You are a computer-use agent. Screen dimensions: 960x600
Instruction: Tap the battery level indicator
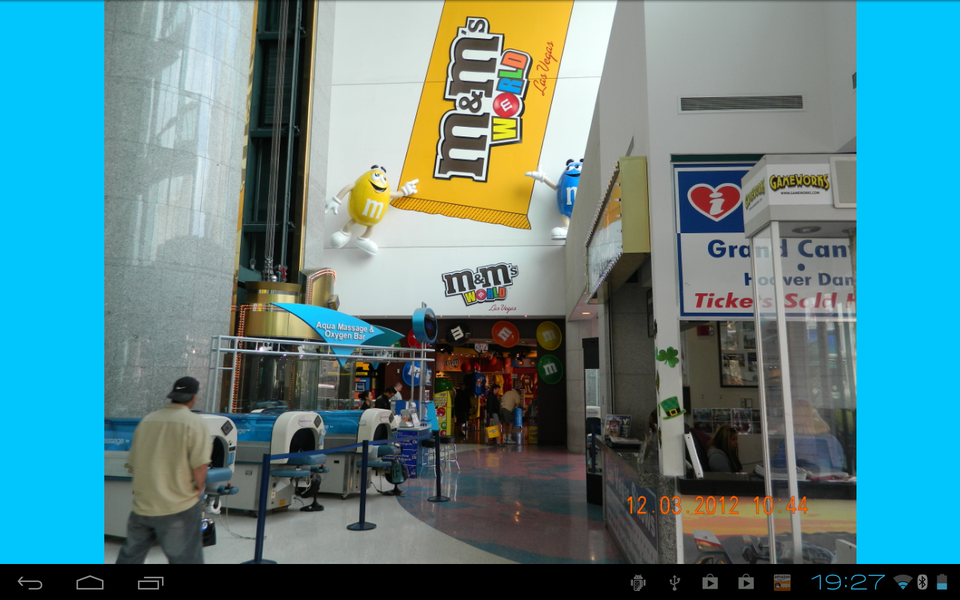click(942, 582)
